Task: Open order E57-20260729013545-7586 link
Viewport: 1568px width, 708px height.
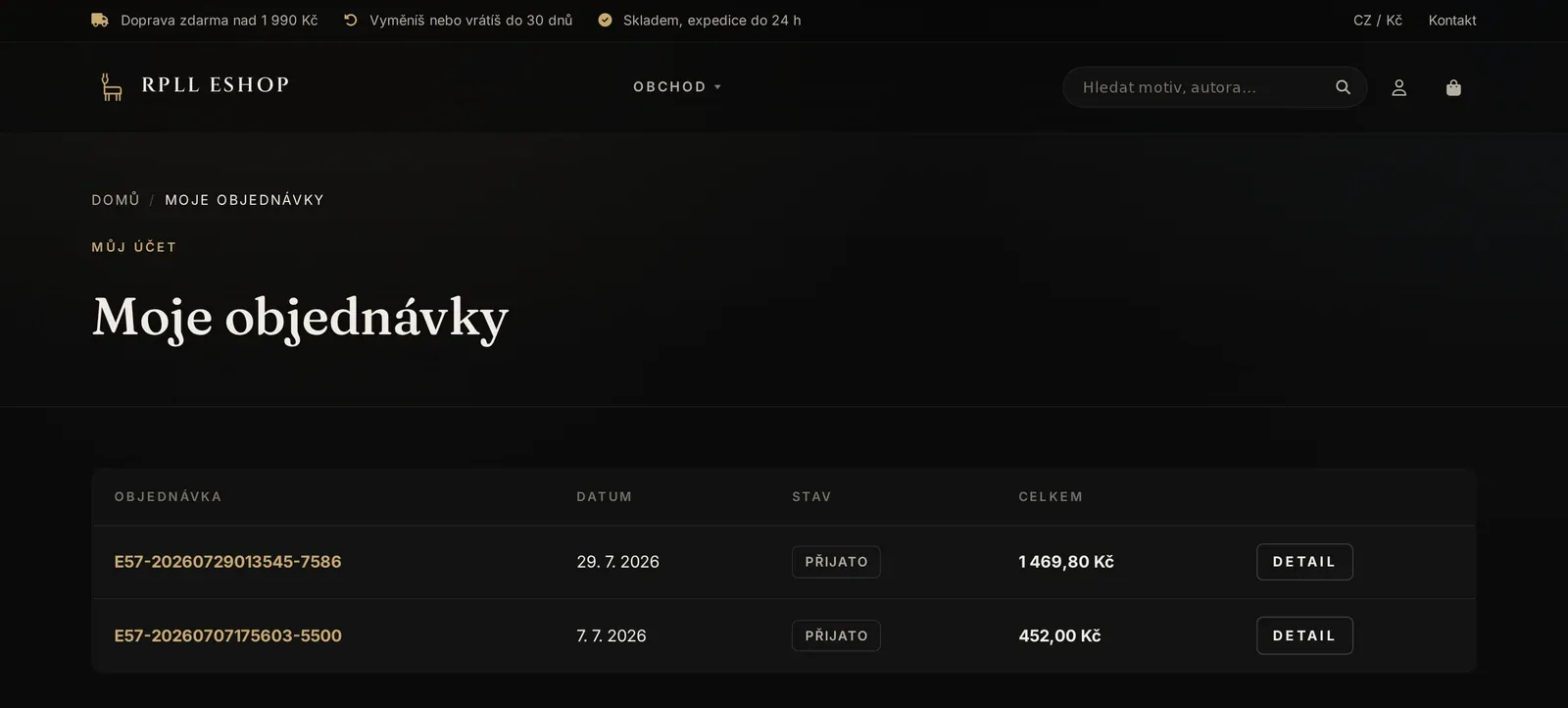Action: click(227, 562)
